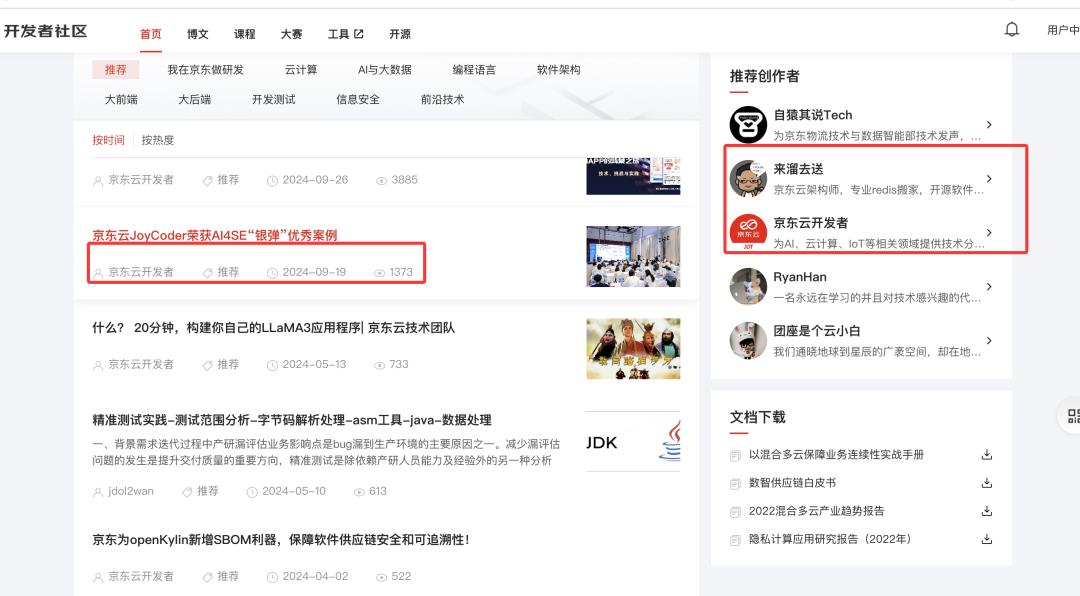Open the openKylin新增SBOM利器 article
This screenshot has width=1080, height=596.
pyautogui.click(x=281, y=540)
